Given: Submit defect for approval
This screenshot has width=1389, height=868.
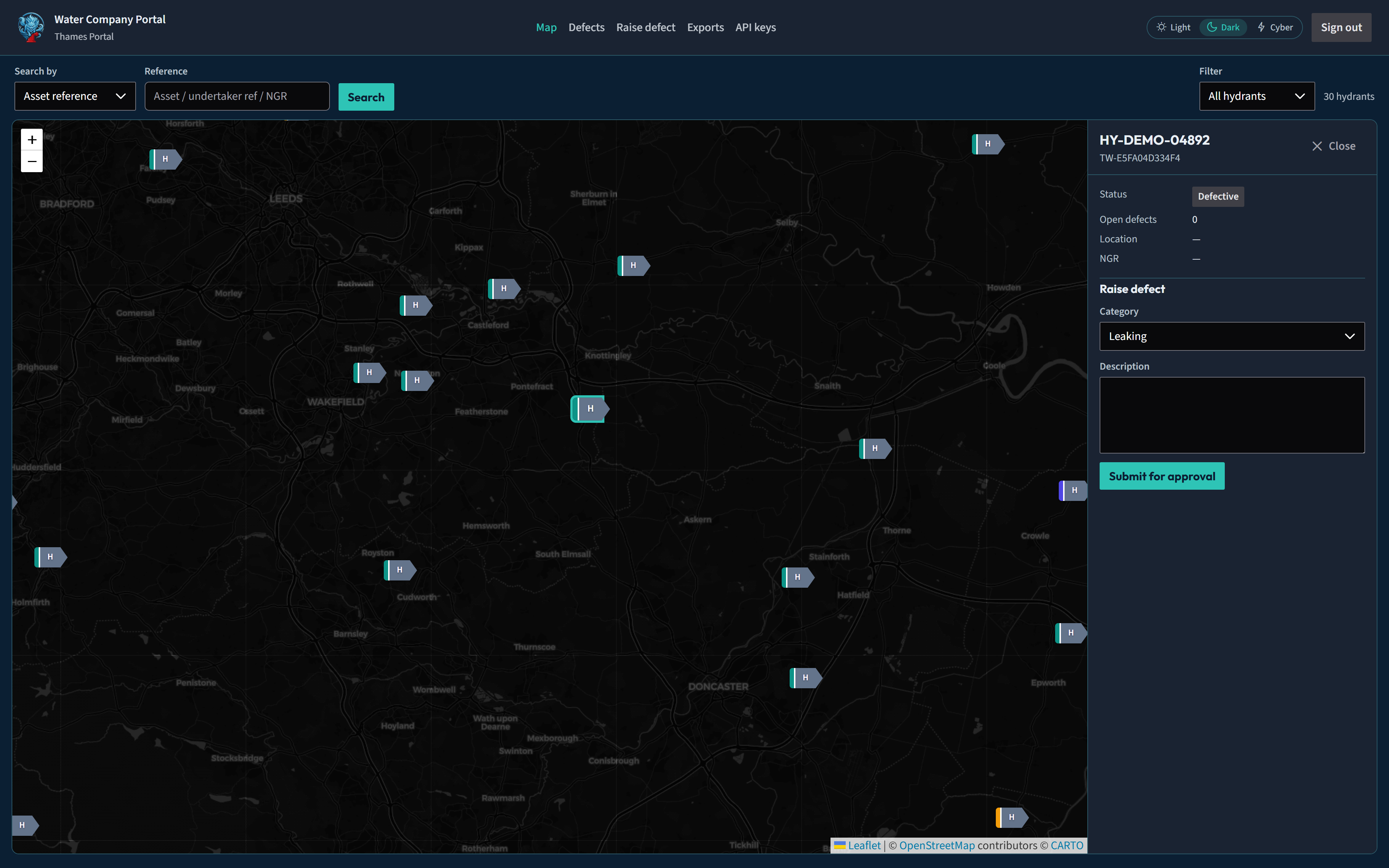Looking at the screenshot, I should 1162,476.
